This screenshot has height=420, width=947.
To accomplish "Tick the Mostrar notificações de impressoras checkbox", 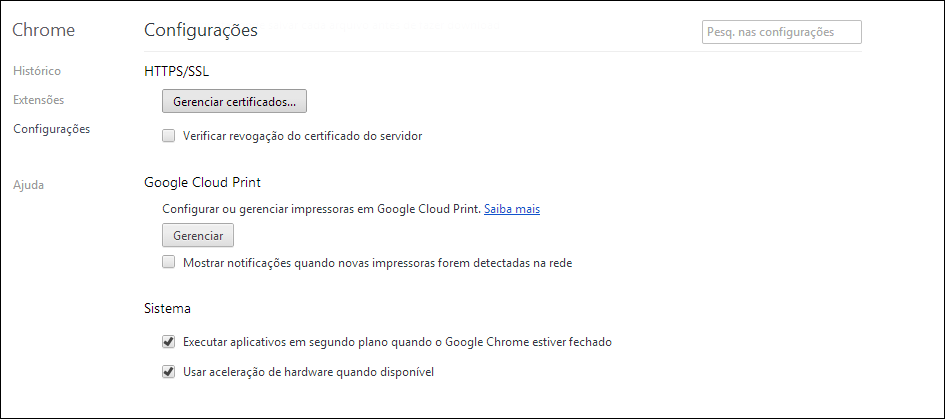I will coord(168,263).
